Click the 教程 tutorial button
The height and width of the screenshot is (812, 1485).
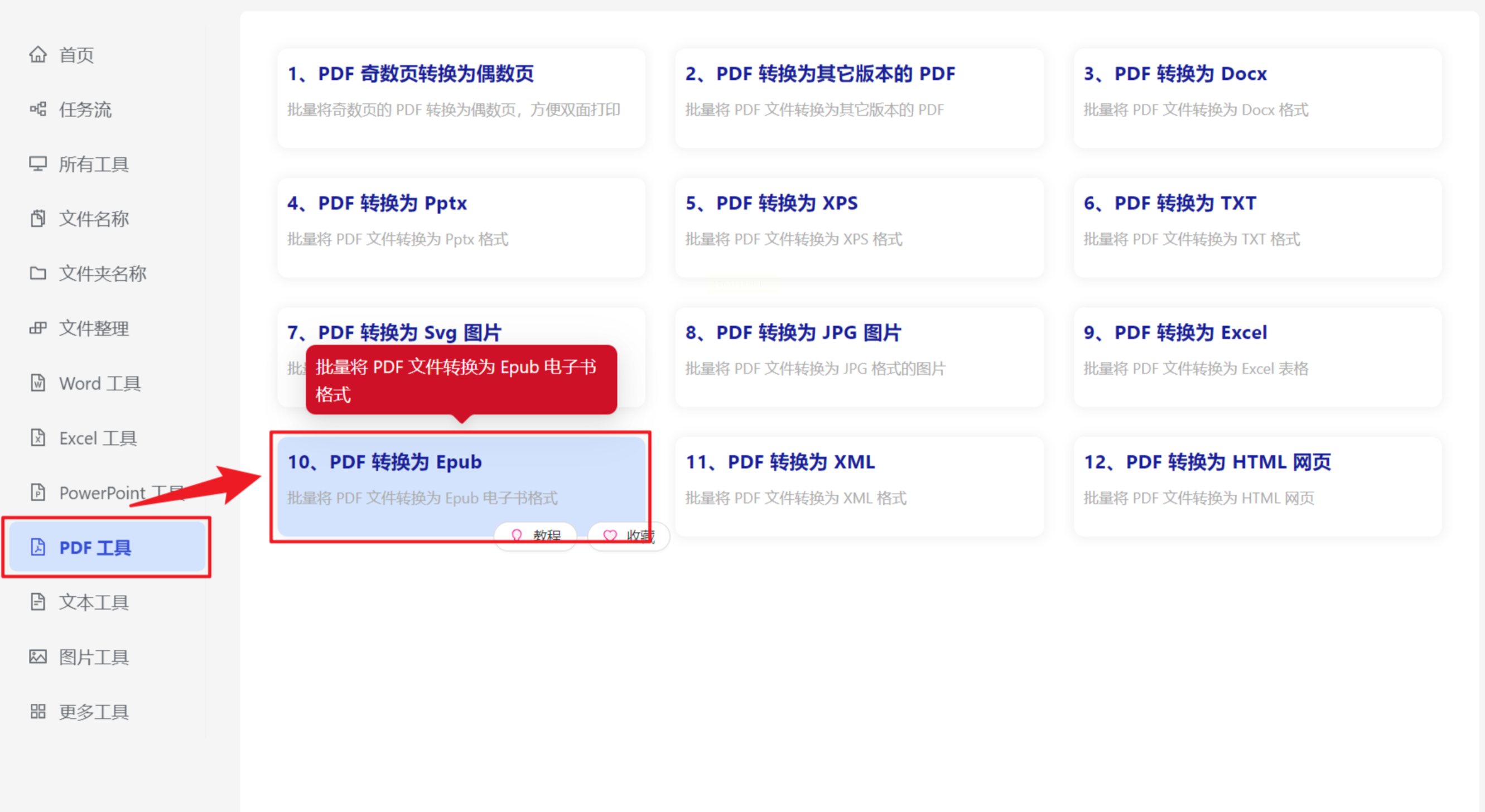coord(536,535)
